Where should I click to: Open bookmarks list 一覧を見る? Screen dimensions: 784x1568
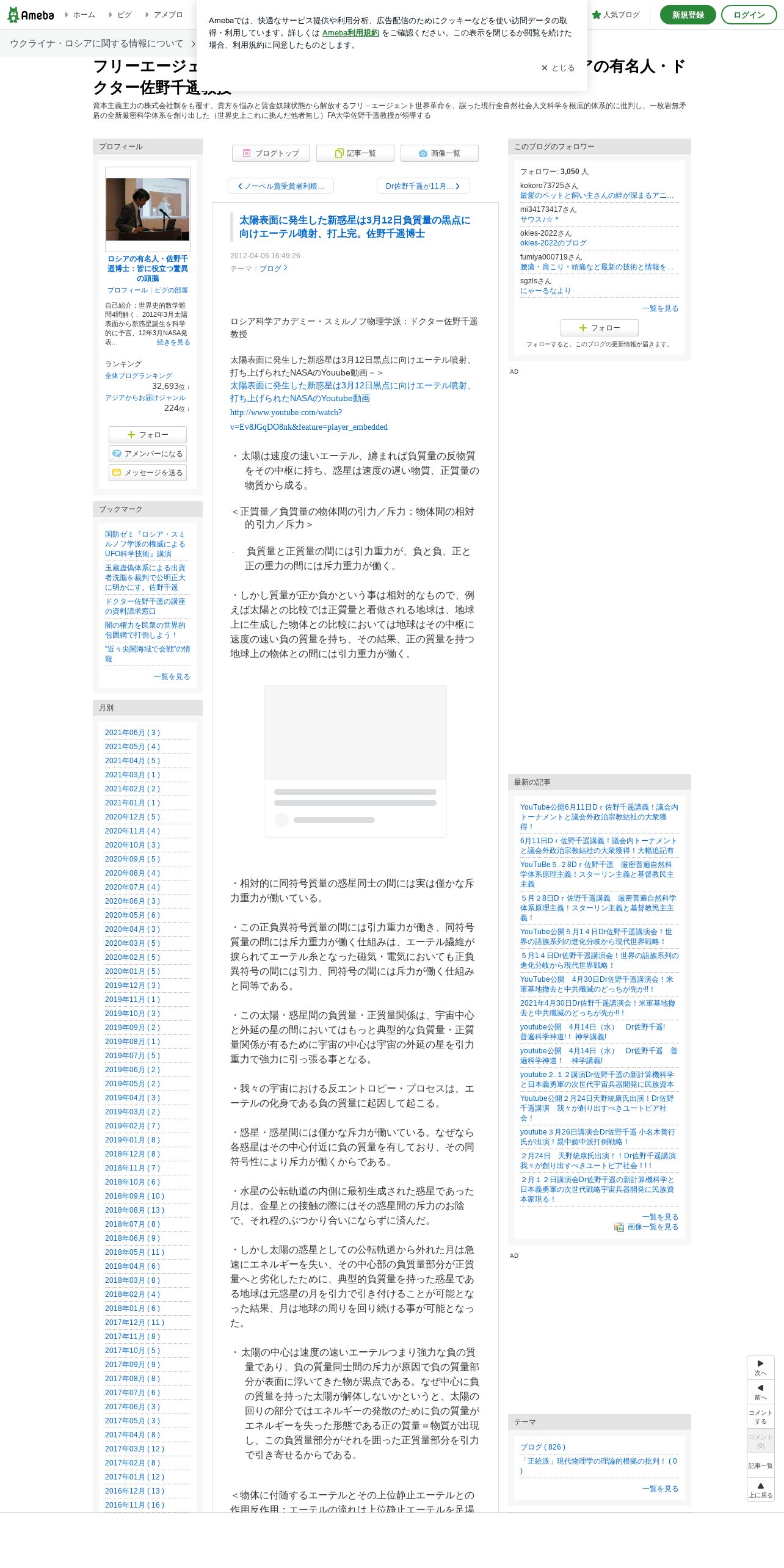[x=172, y=677]
